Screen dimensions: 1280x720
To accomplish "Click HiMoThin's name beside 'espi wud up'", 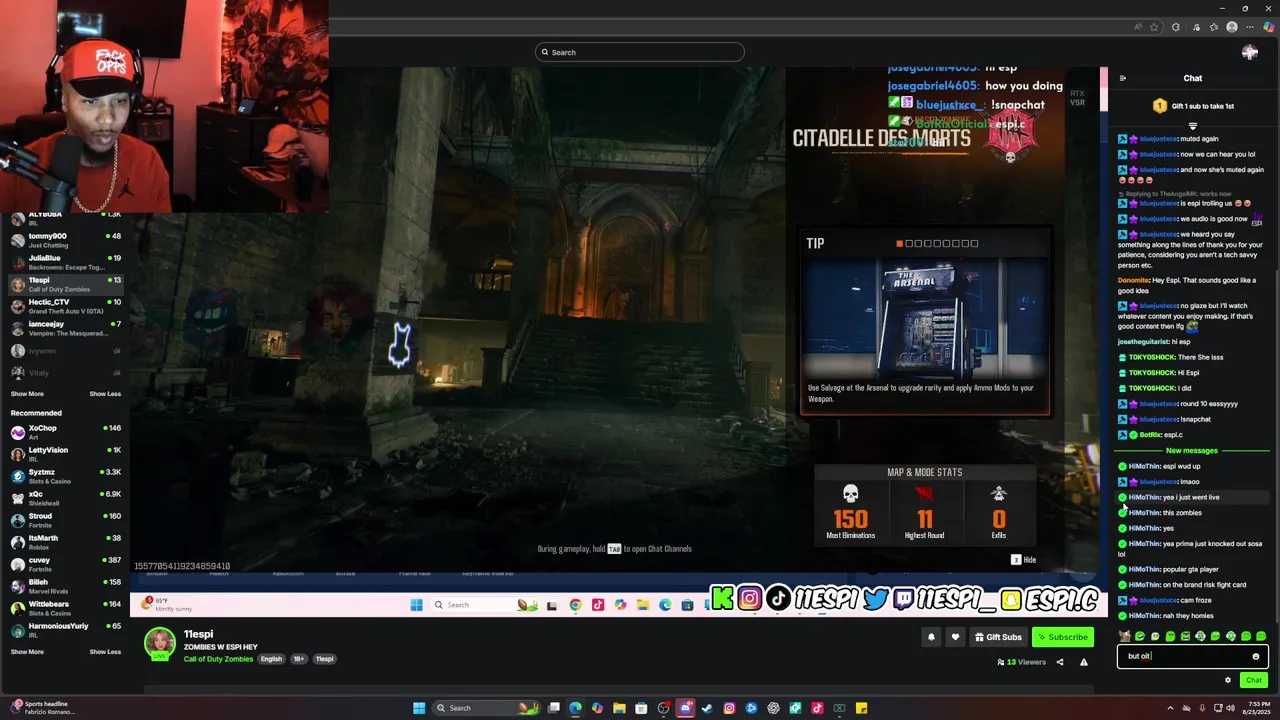I will [1144, 466].
